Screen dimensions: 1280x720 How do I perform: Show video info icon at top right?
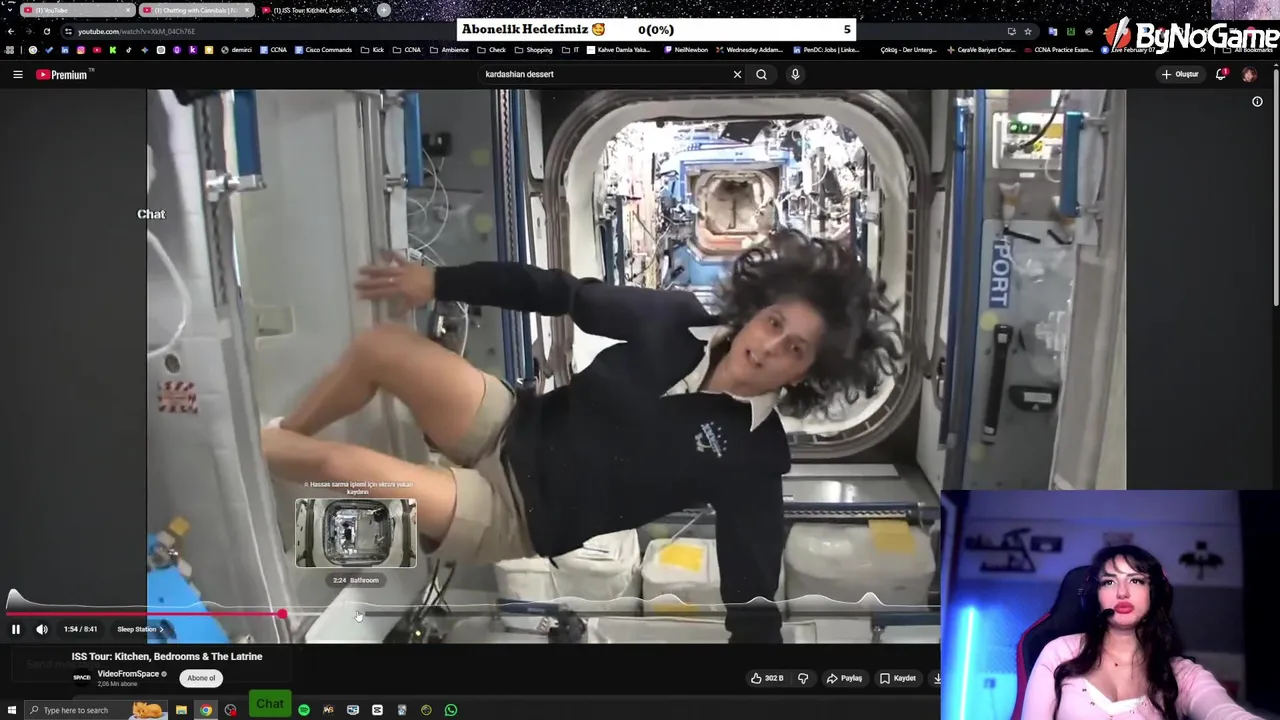pyautogui.click(x=1257, y=101)
